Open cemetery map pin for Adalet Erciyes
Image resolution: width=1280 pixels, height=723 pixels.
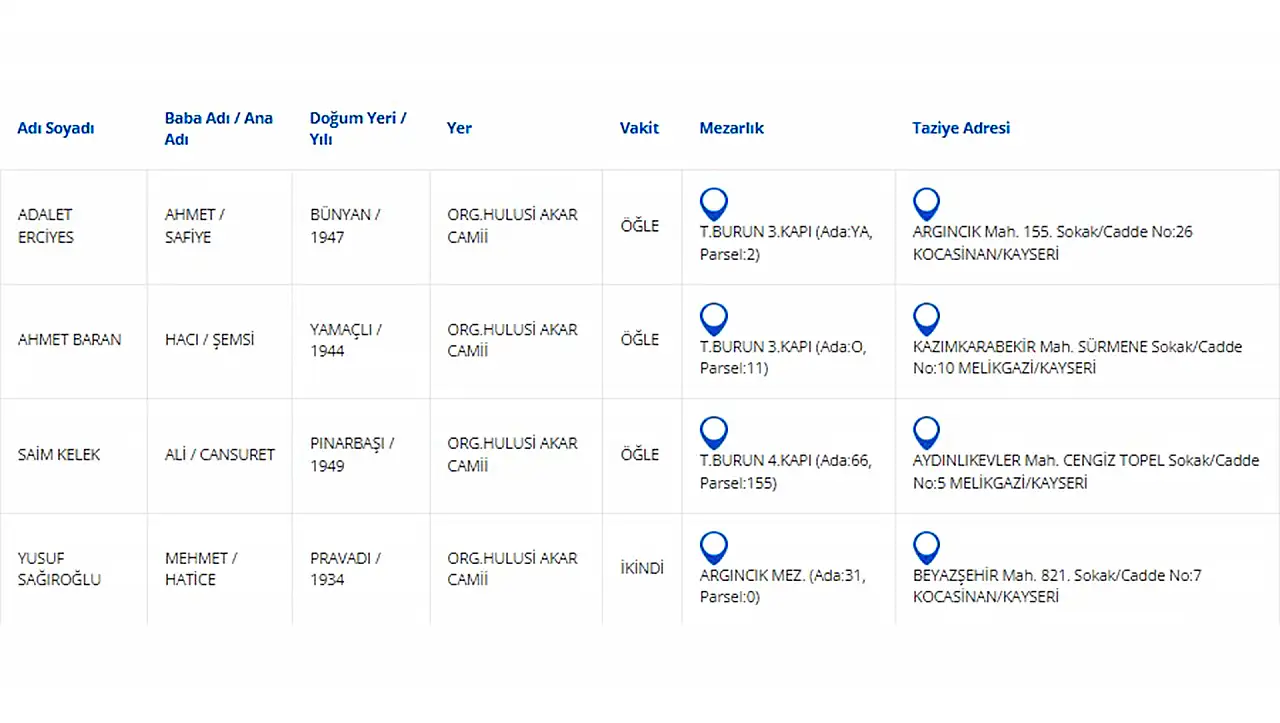click(713, 204)
